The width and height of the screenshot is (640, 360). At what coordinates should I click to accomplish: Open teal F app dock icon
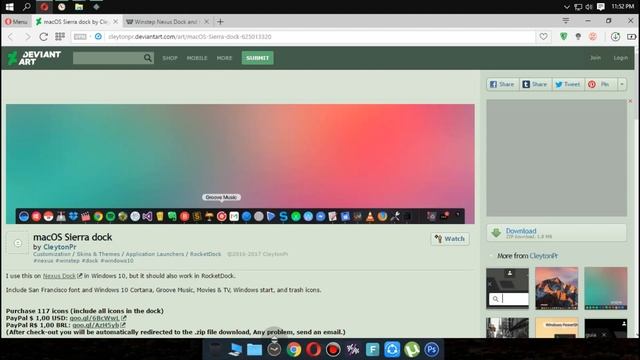click(x=372, y=349)
